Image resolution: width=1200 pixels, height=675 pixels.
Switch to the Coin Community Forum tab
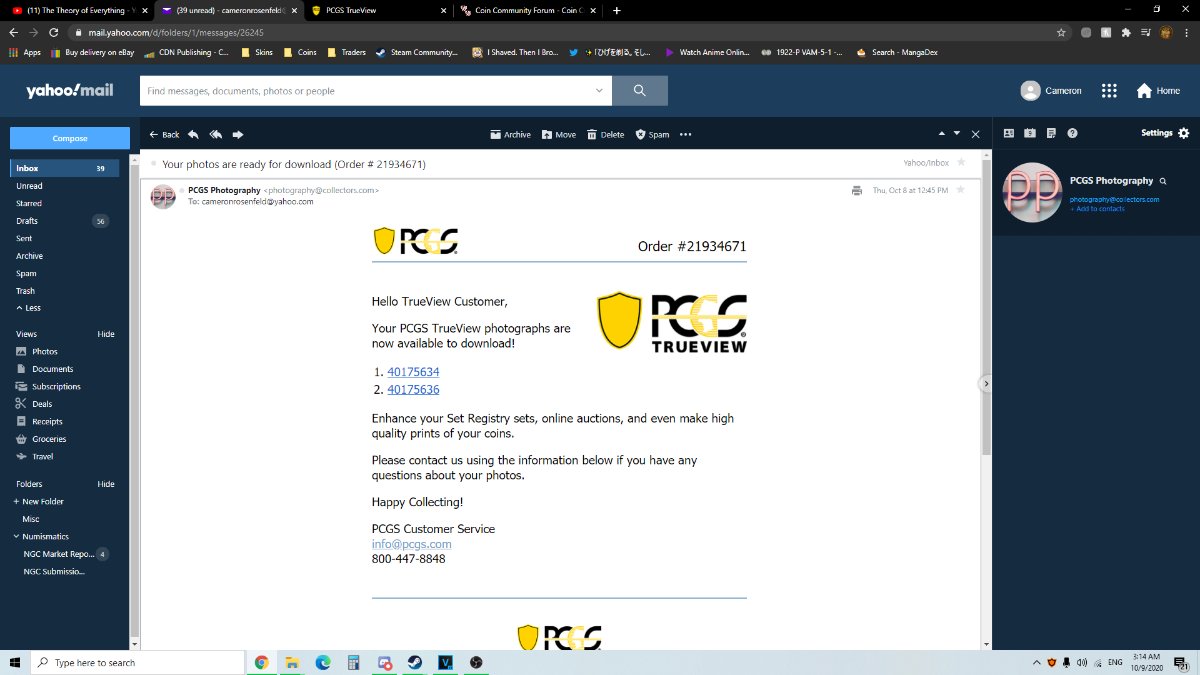tap(526, 10)
